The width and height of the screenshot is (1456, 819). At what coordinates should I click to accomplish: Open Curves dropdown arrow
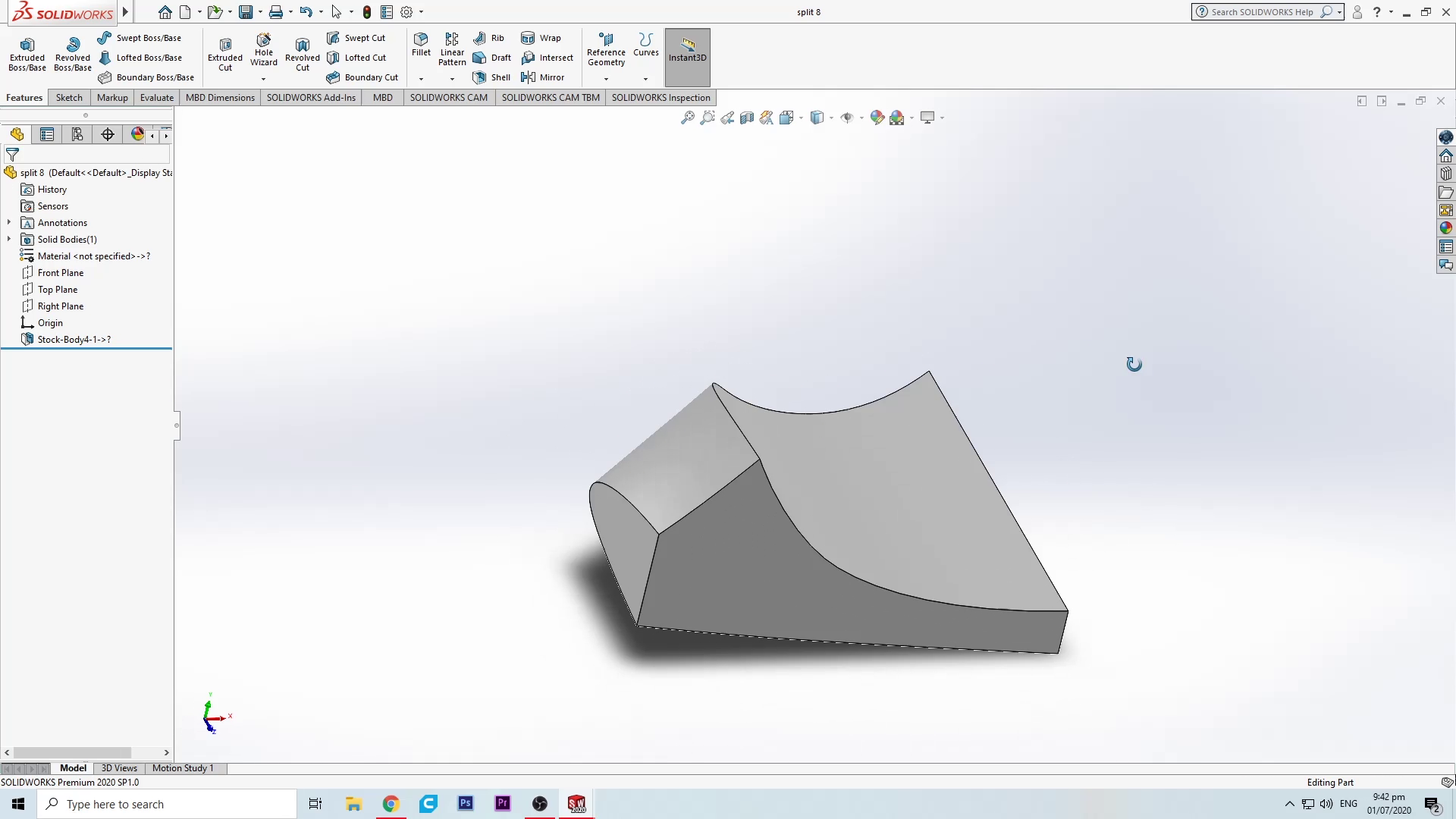pos(646,79)
